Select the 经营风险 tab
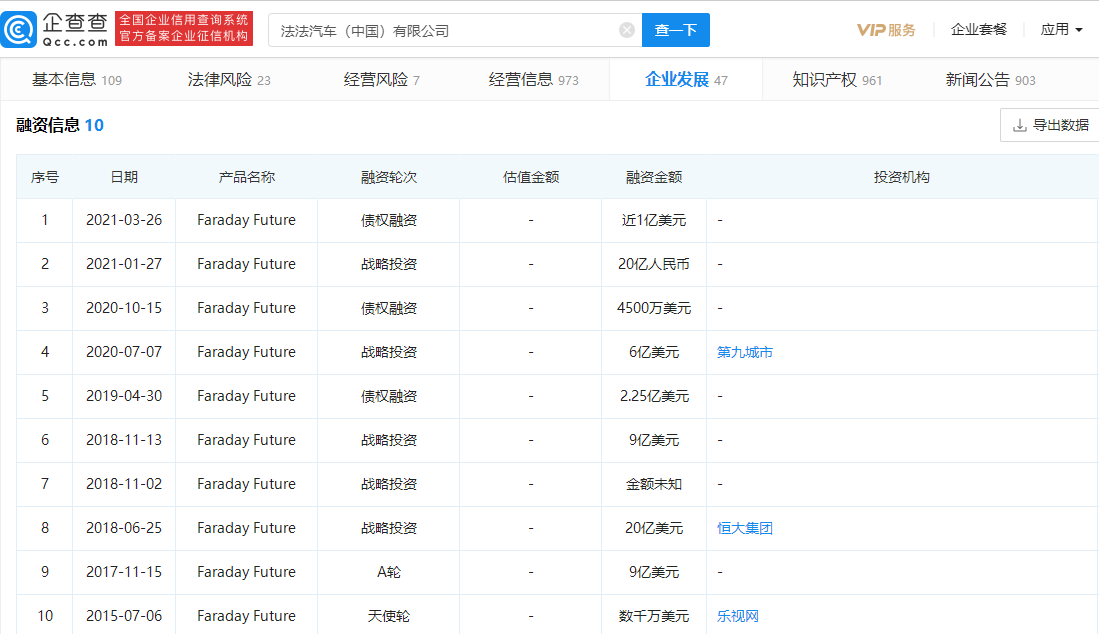 coord(381,80)
